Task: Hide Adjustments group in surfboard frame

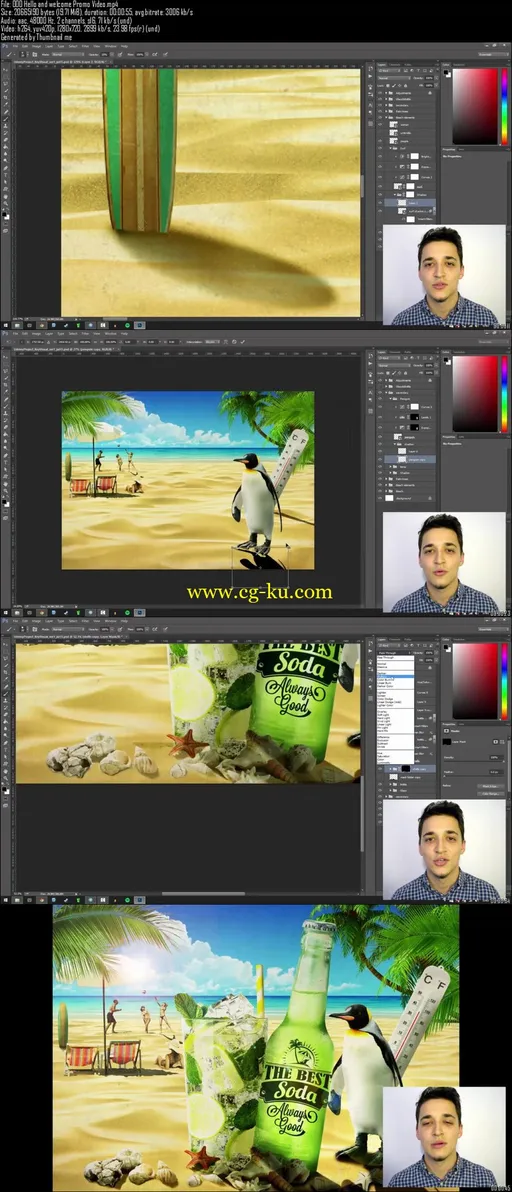Action: (380, 93)
